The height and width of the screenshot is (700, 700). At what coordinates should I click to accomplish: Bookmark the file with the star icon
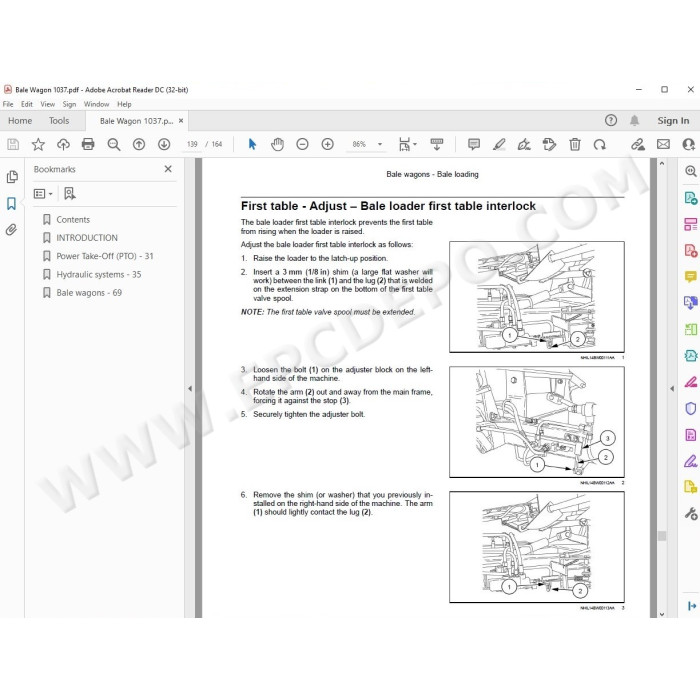[x=38, y=144]
